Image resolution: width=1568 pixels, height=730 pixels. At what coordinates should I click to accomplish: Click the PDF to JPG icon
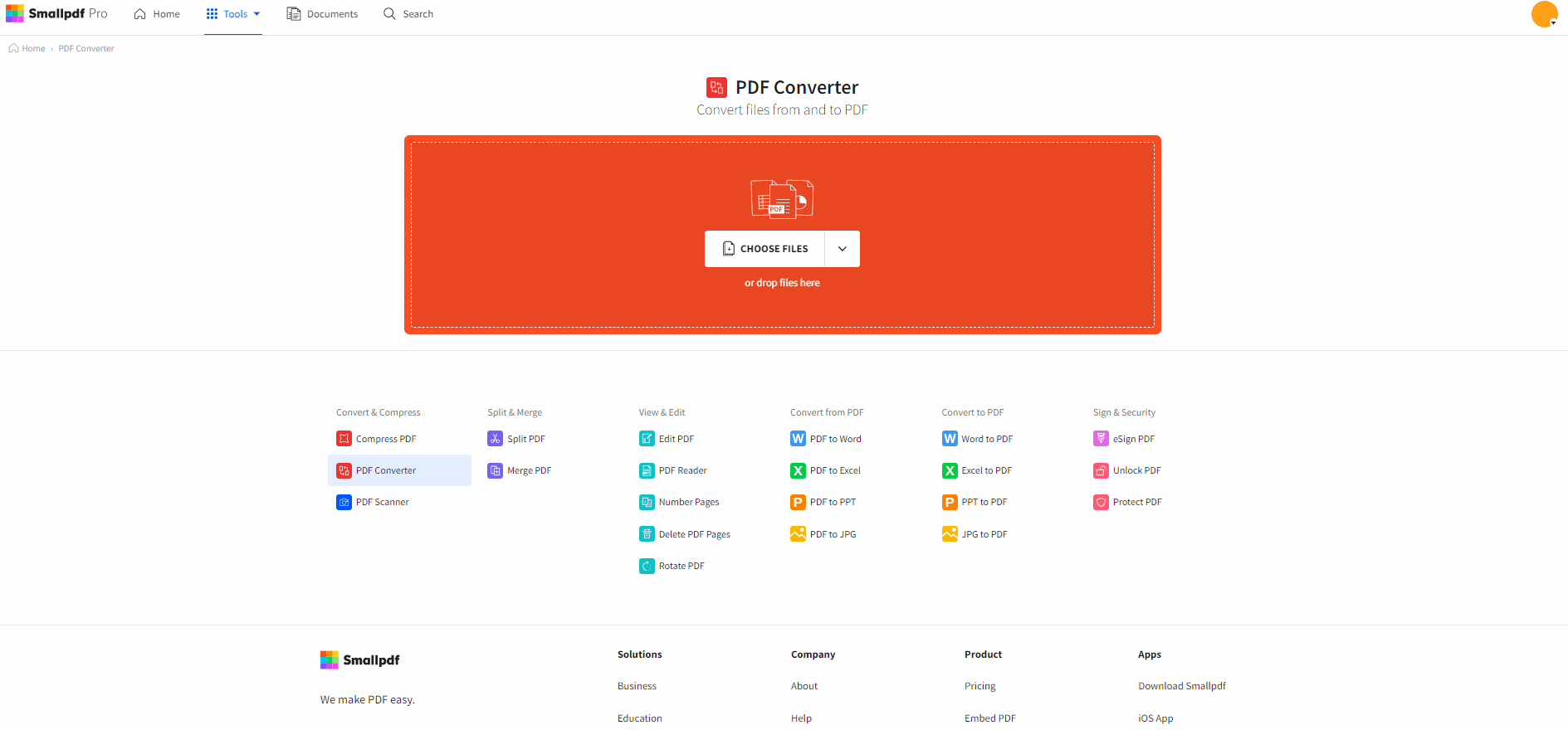[798, 534]
